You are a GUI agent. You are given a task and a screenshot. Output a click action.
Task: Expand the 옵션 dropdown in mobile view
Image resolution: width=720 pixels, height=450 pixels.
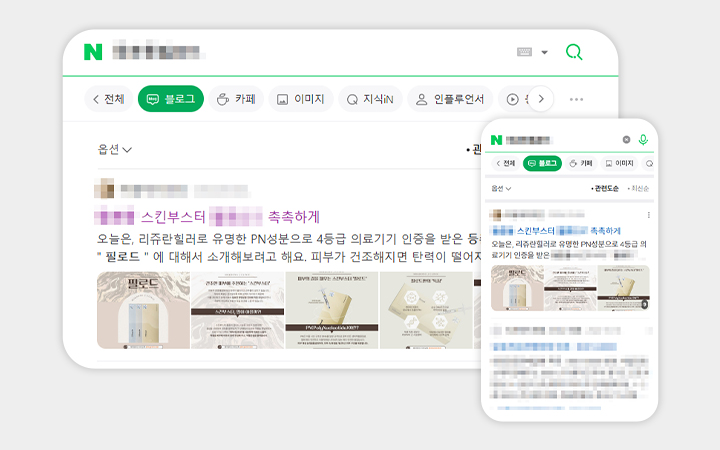click(x=501, y=188)
